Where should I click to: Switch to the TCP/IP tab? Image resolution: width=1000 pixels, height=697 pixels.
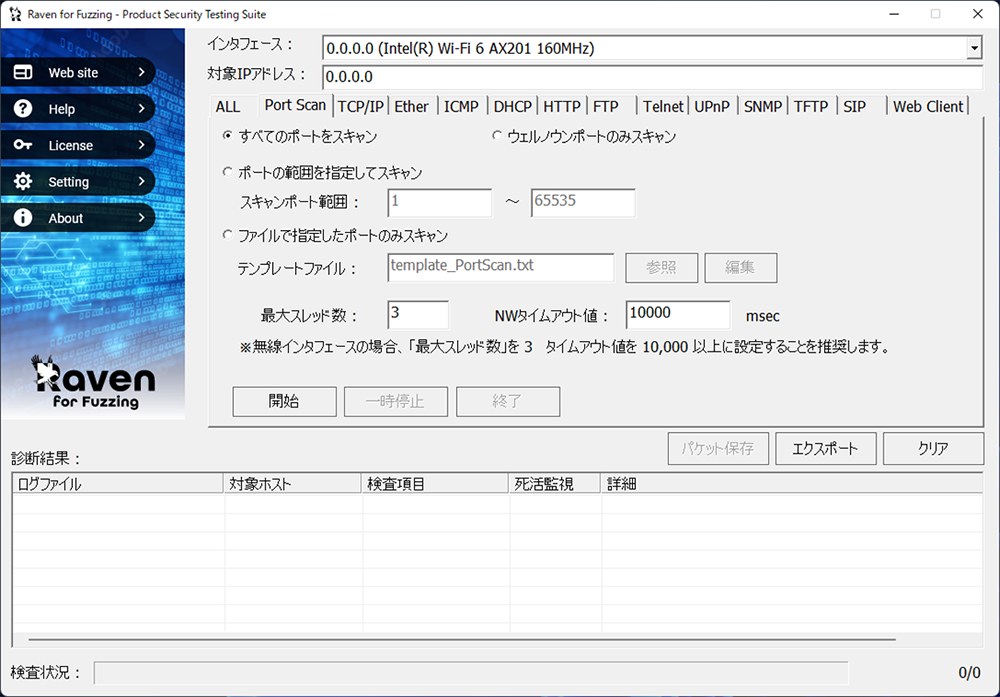click(x=360, y=106)
